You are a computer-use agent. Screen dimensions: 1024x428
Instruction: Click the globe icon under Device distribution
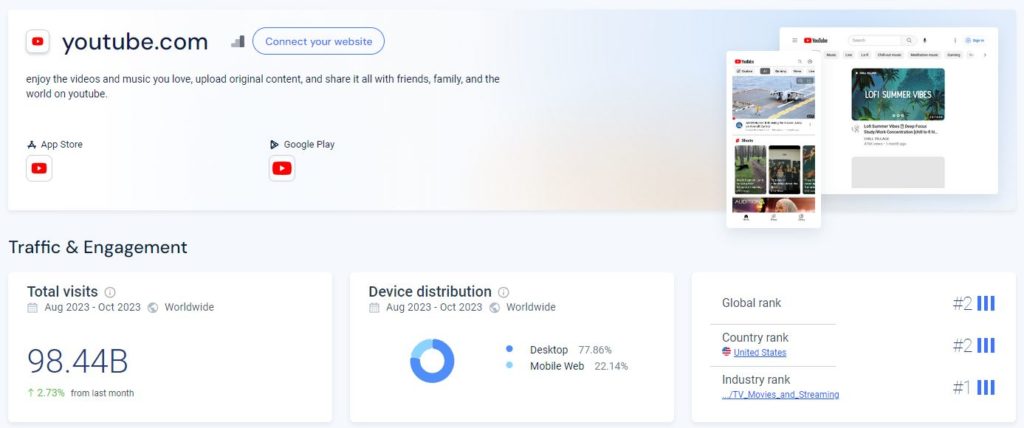click(494, 307)
